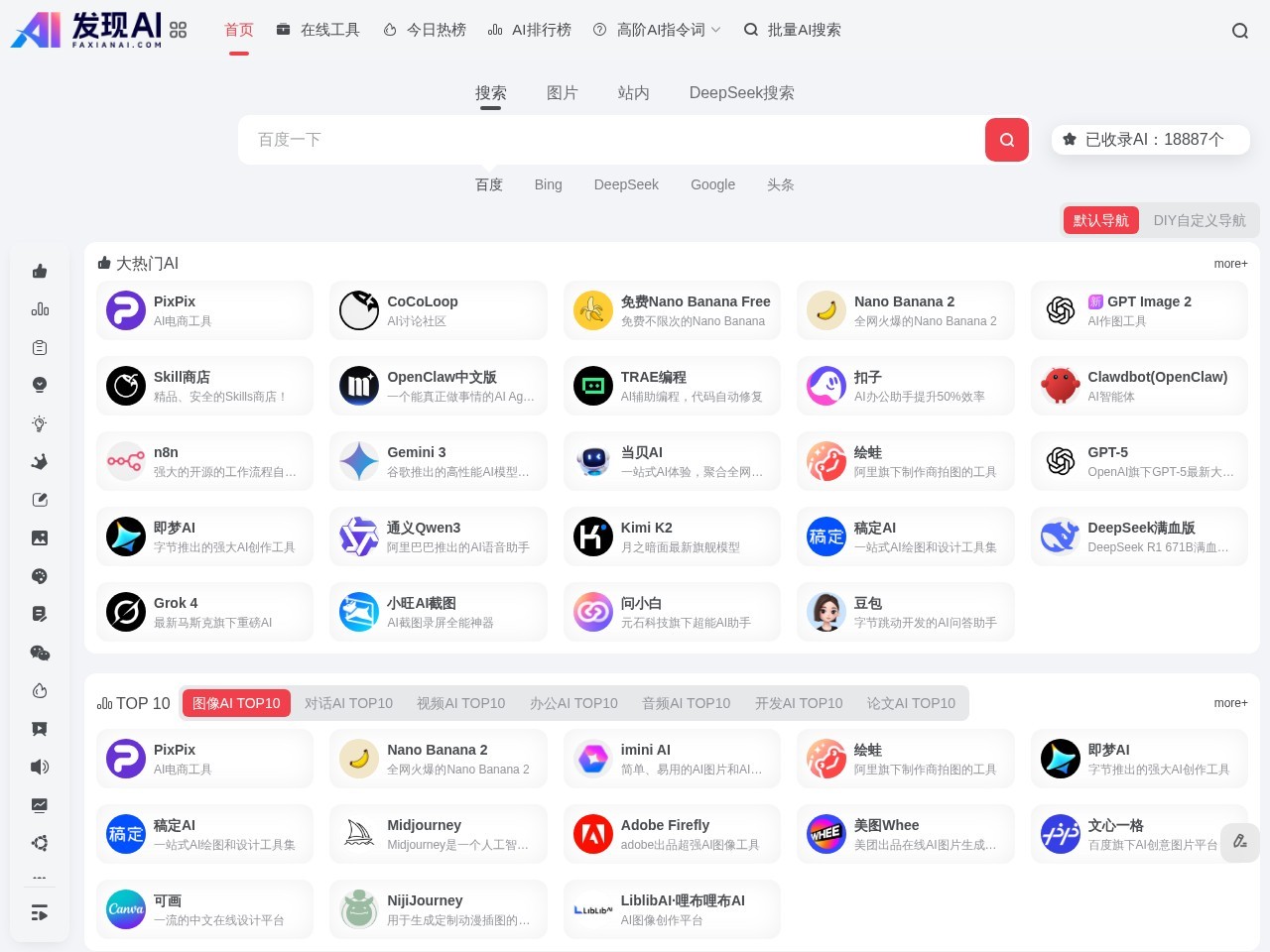This screenshot has width=1270, height=952.
Task: Open the Gemini 3 card
Action: coord(439,461)
